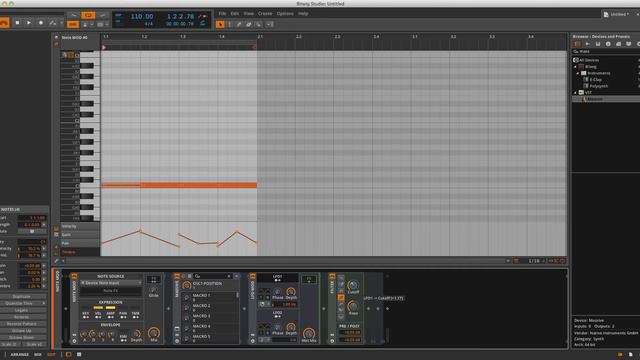This screenshot has width=640, height=360.
Task: Select the Timbre expression lane
Action: [80, 252]
